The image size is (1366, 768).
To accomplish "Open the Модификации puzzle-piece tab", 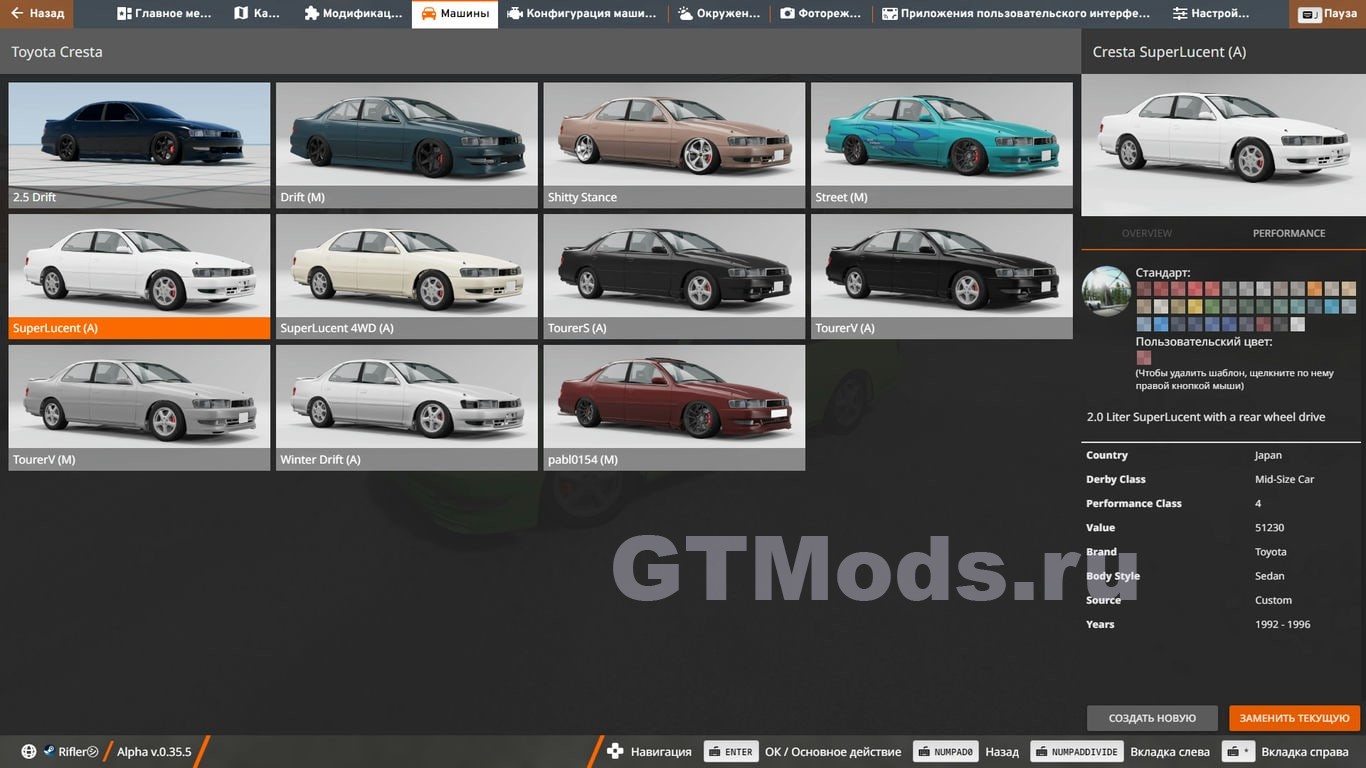I will tap(352, 14).
